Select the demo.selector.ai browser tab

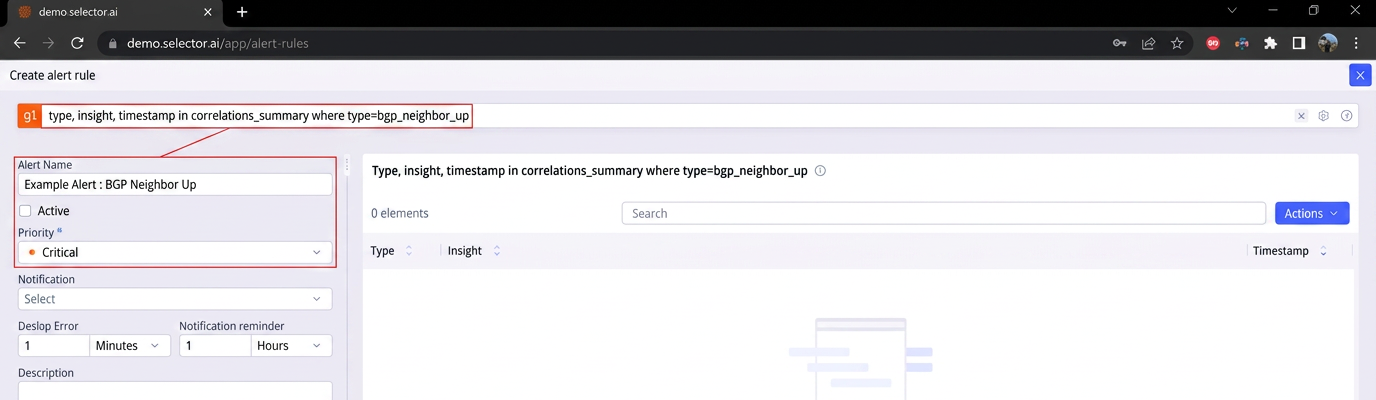click(x=115, y=12)
